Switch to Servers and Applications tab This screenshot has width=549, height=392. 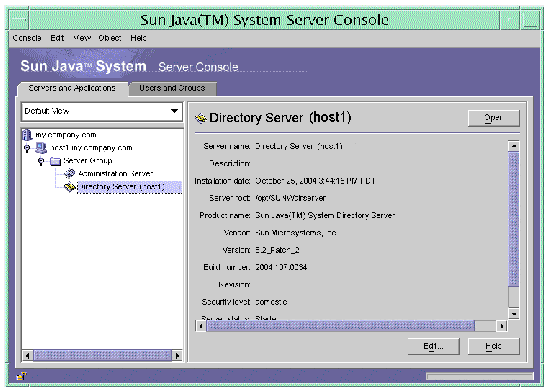(x=72, y=88)
